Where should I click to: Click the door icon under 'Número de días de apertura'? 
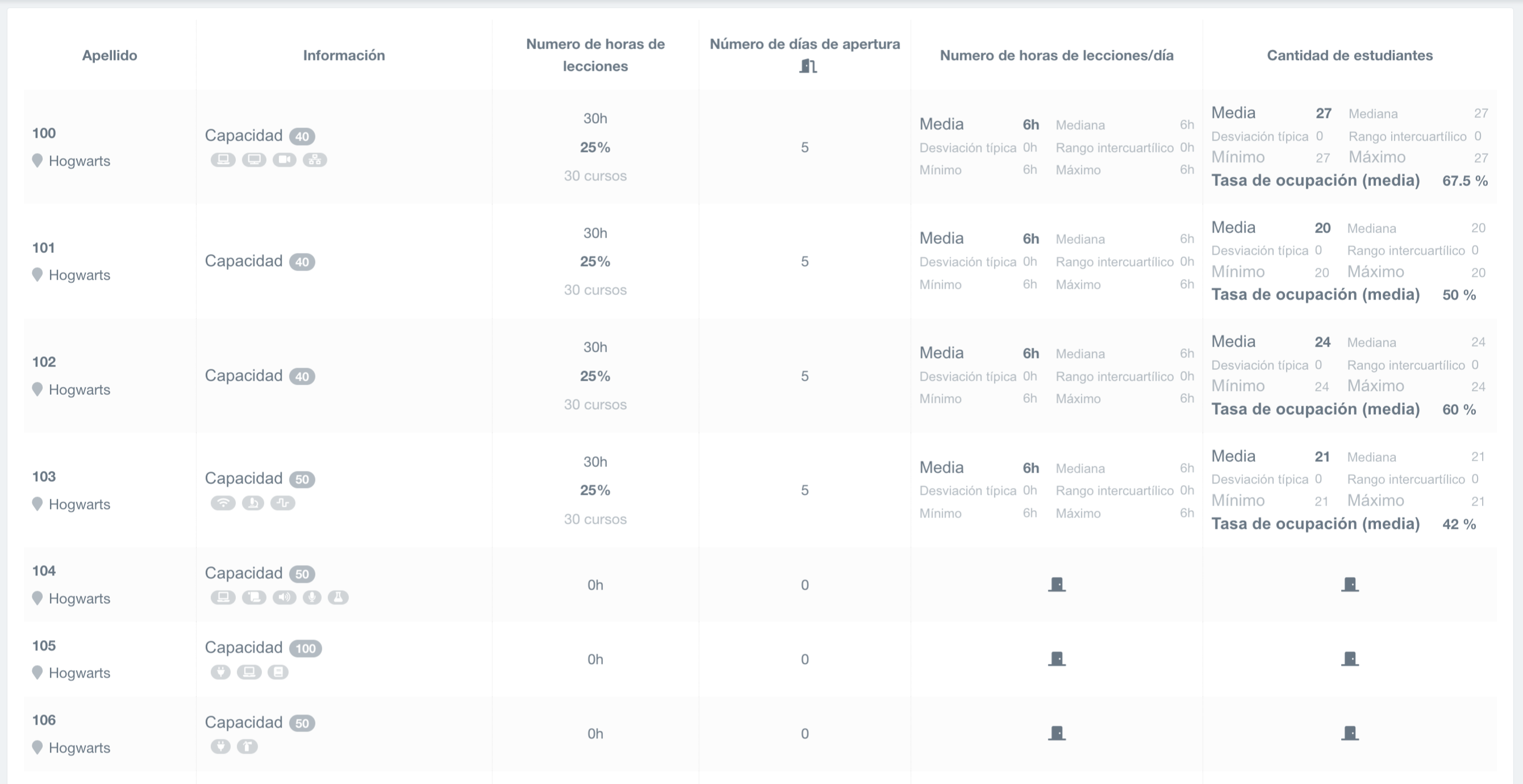pyautogui.click(x=808, y=66)
